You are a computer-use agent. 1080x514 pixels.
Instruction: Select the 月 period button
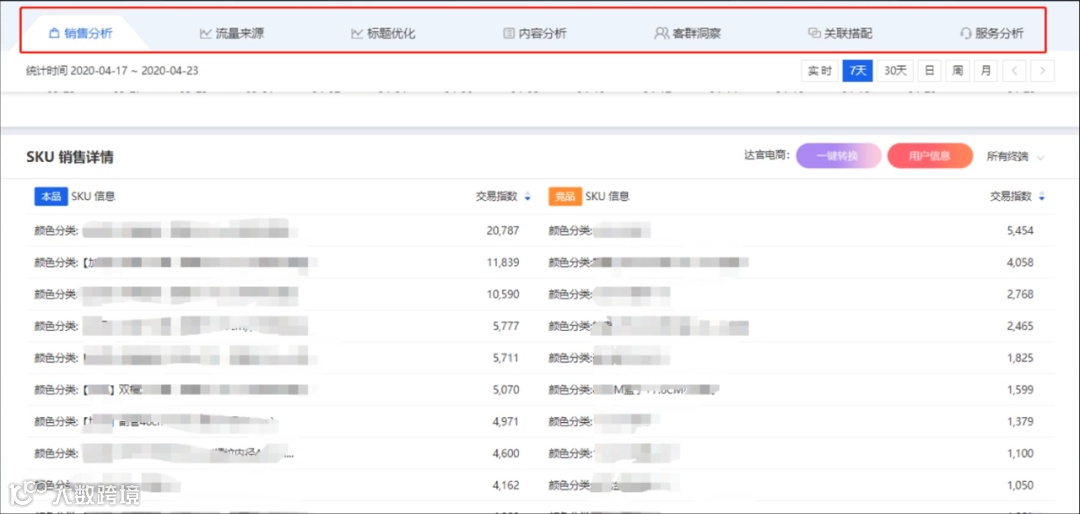[986, 71]
